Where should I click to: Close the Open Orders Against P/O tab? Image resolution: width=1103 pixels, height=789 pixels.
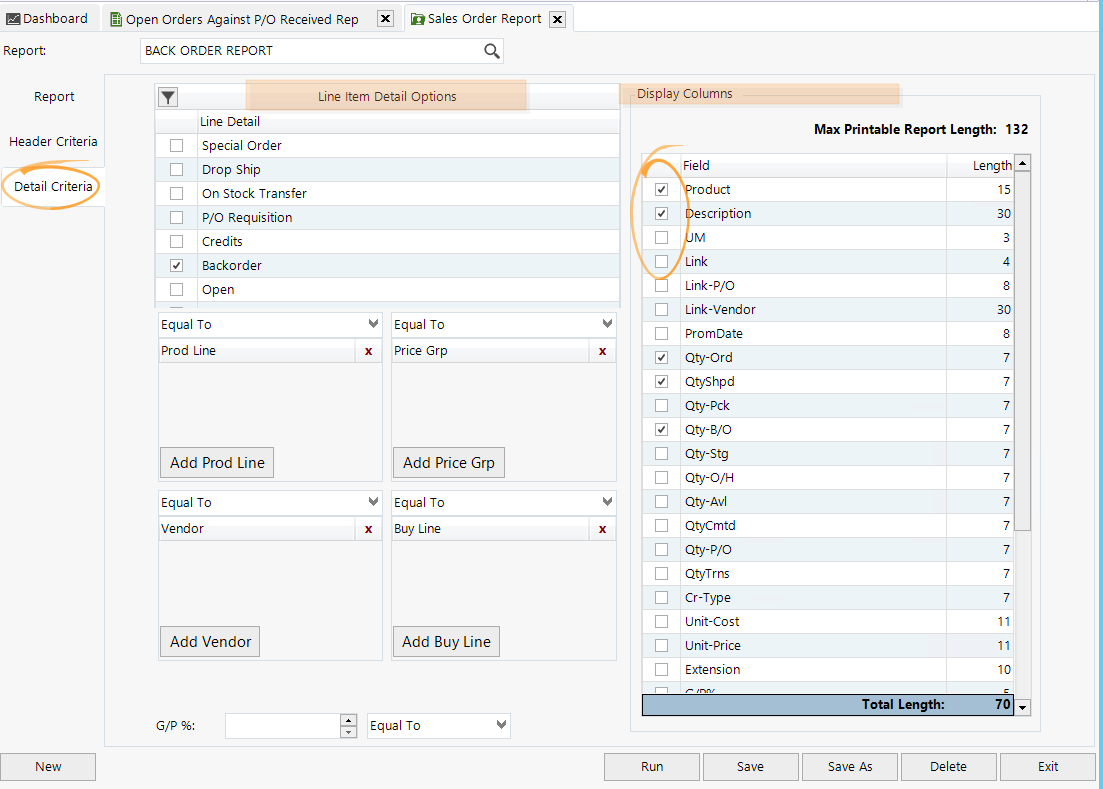pos(385,19)
